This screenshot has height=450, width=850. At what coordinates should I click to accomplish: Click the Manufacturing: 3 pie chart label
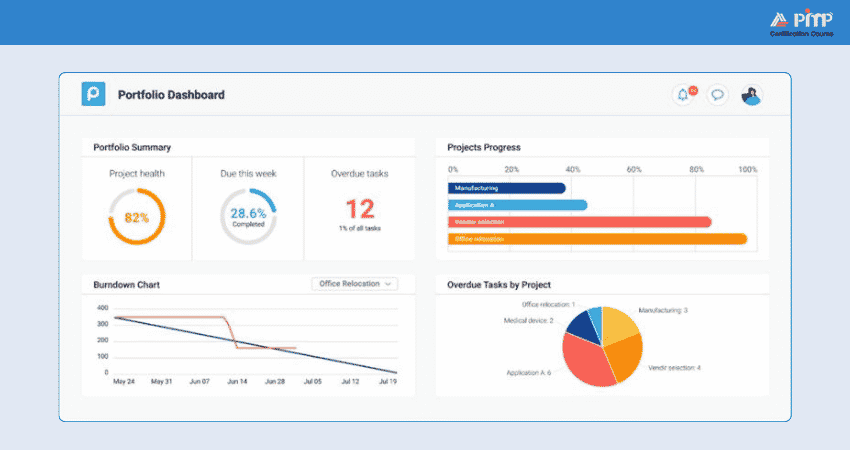[x=663, y=311]
